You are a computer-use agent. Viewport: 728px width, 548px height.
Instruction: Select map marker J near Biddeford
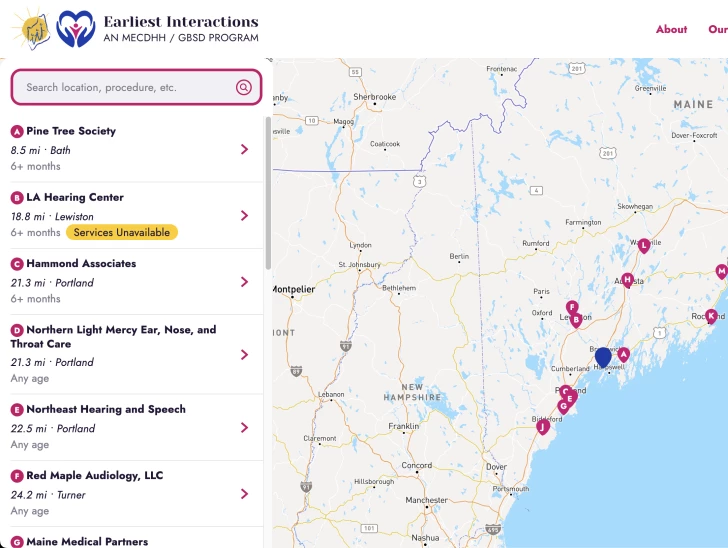coord(543,427)
